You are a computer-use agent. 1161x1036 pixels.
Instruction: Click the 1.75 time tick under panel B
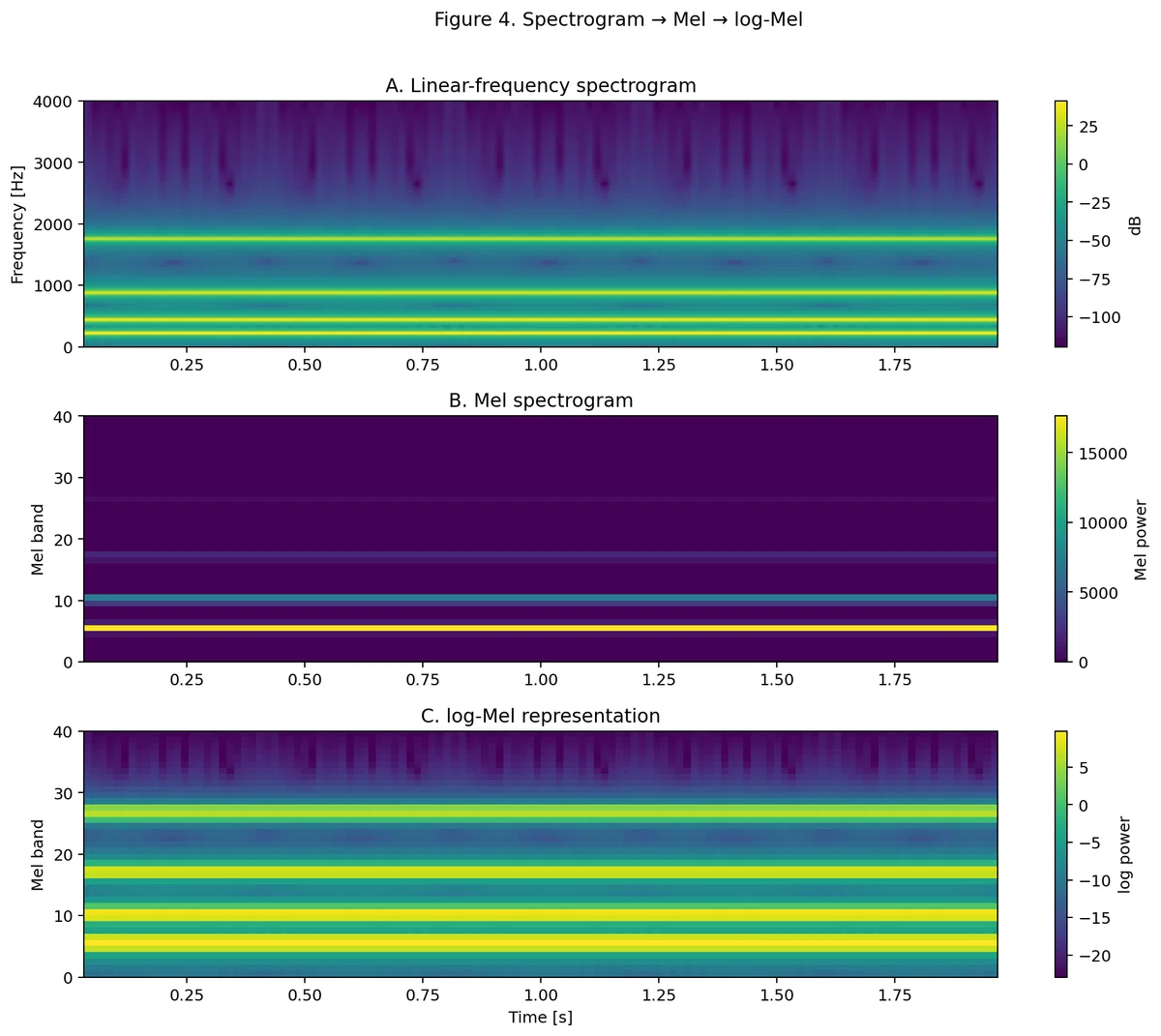[x=895, y=680]
